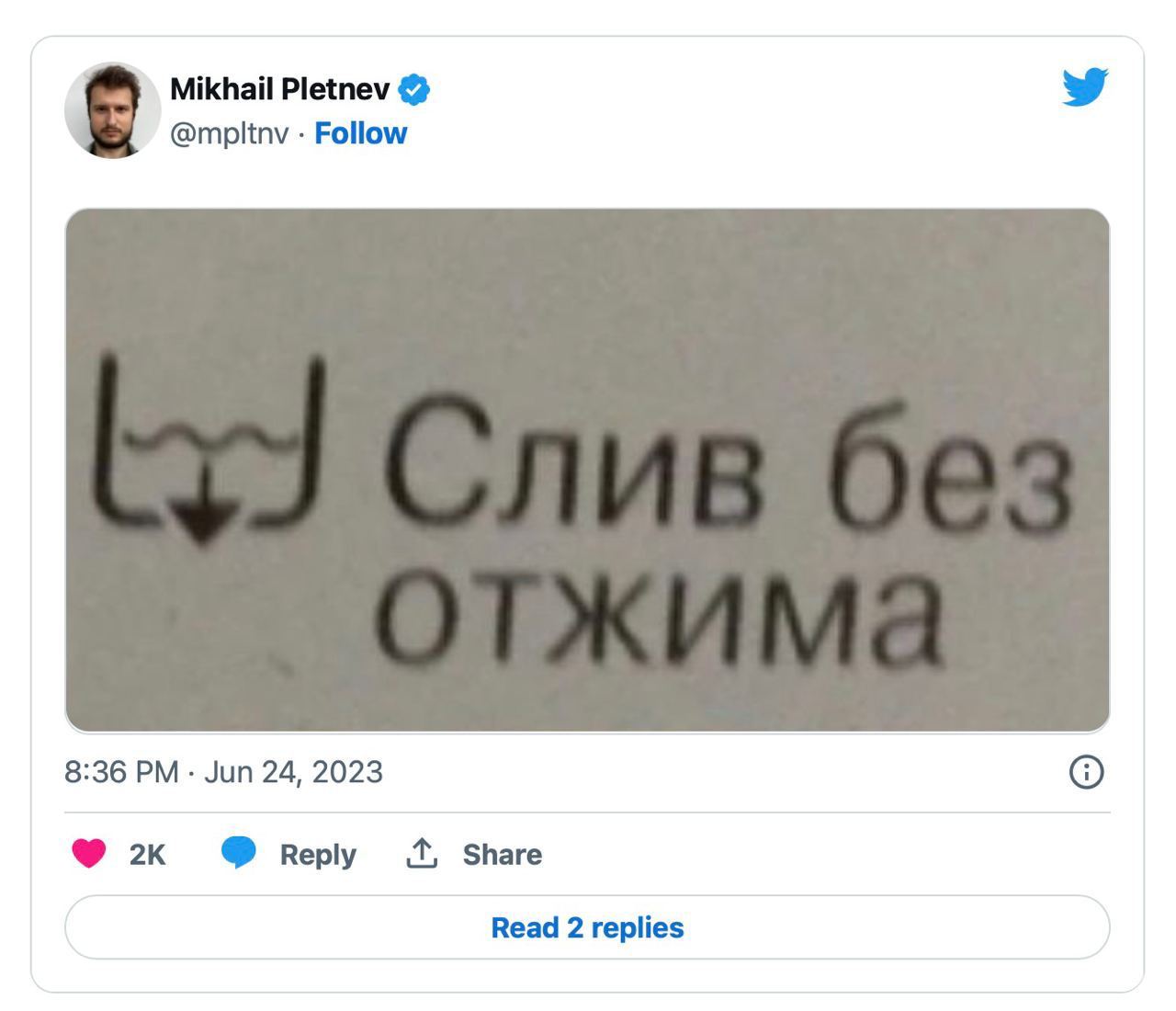Open Mikhail Pletnev's profile avatar
This screenshot has height=1011, width=1176.
[113, 110]
